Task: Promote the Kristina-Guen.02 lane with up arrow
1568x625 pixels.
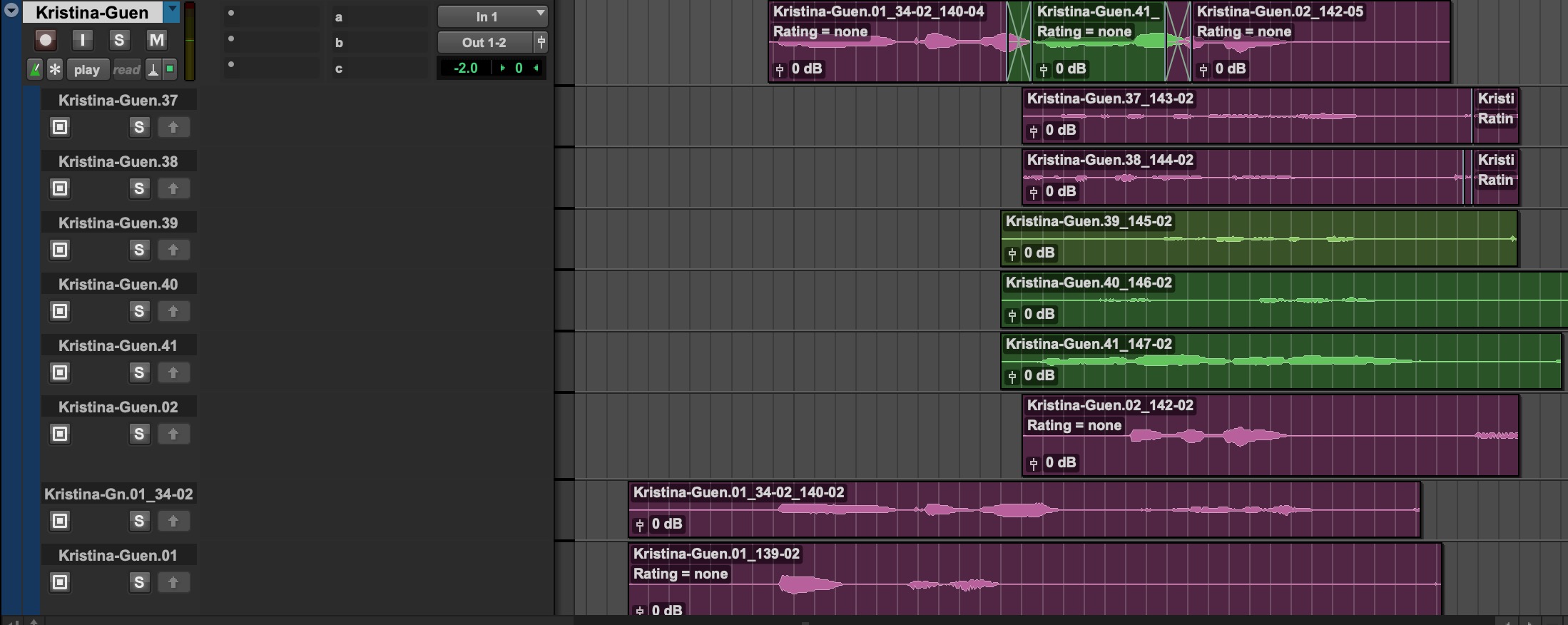Action: click(173, 434)
